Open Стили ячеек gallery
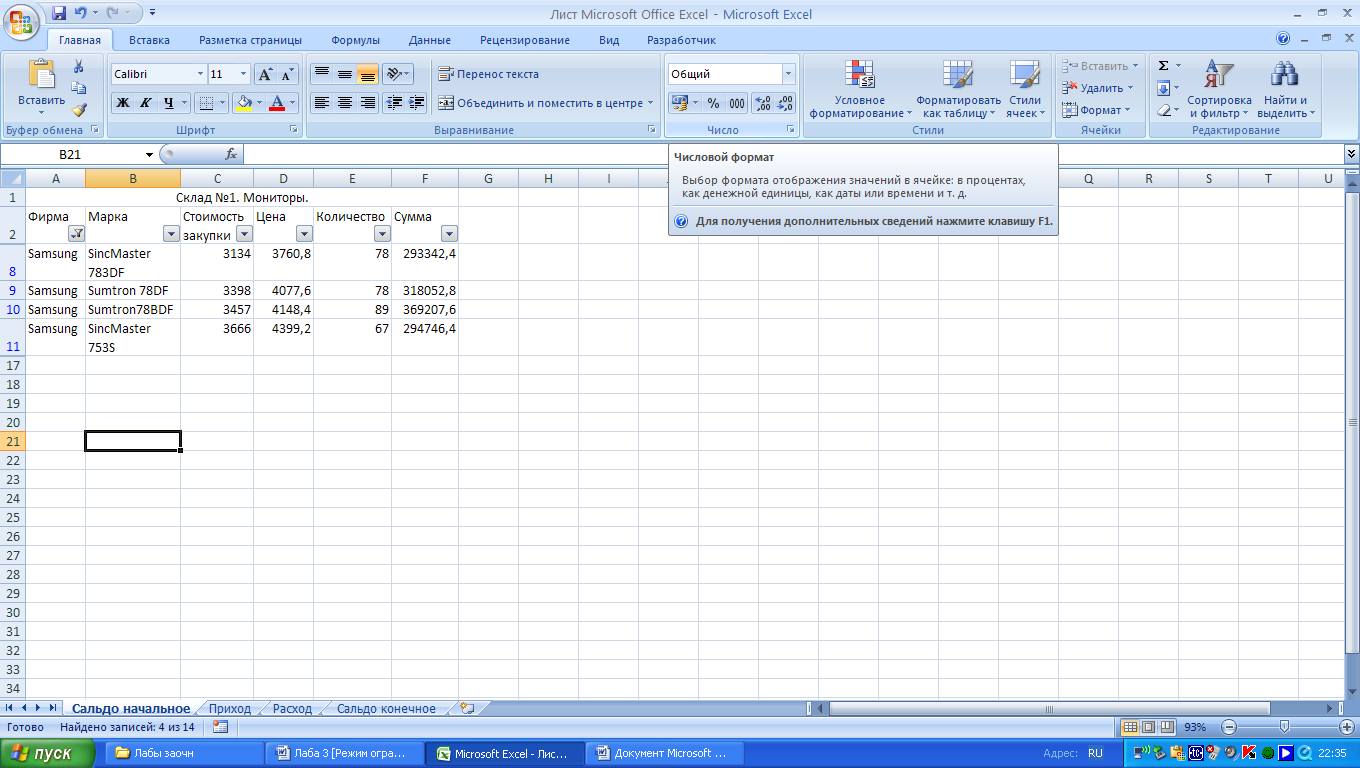 [1025, 89]
